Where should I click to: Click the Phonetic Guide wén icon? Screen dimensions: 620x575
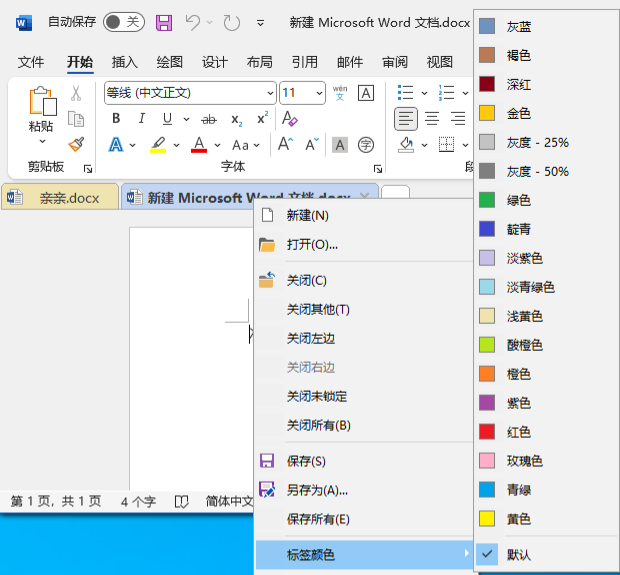(x=340, y=93)
